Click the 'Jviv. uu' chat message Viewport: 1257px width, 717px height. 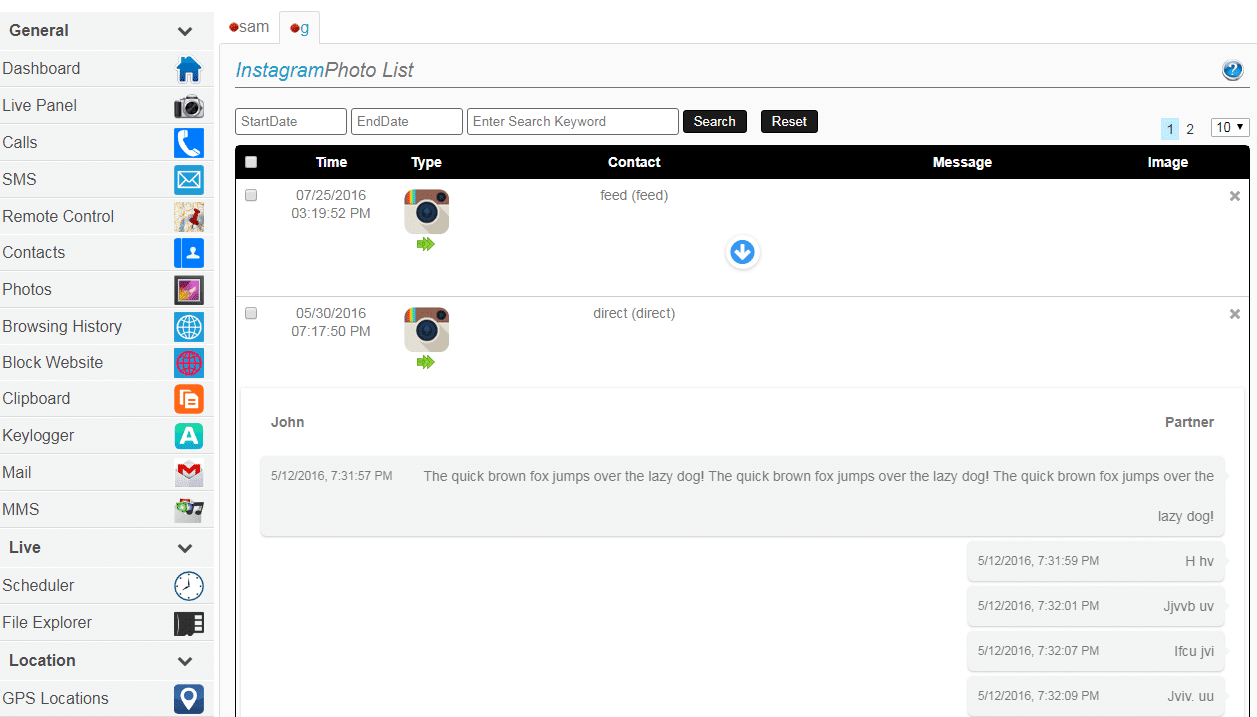[1096, 695]
